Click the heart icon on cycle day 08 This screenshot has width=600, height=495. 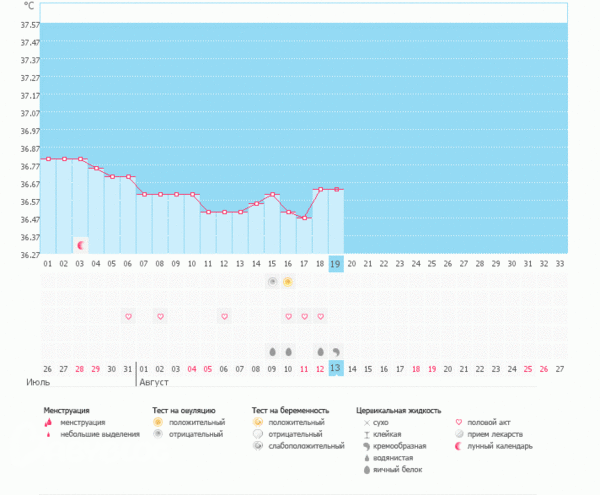[160, 316]
